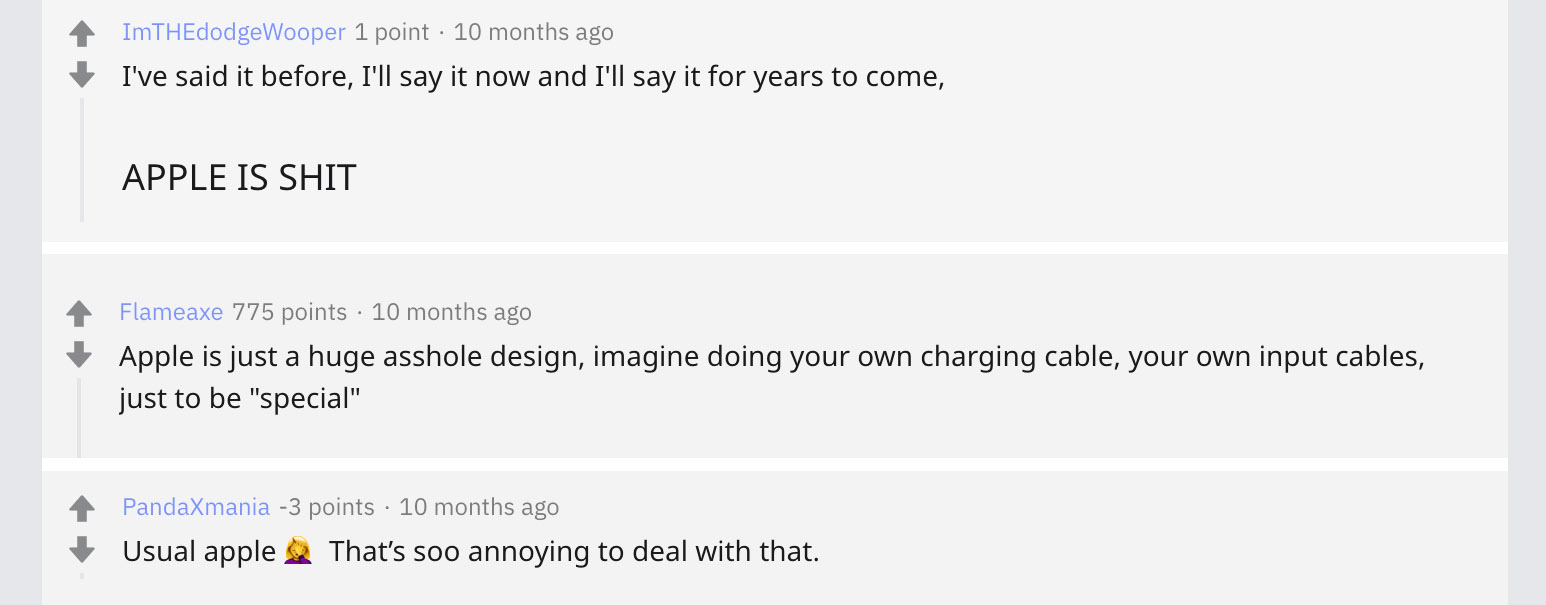
Task: Click the facepalm emoji in PandaXmania's comment
Action: (x=298, y=550)
